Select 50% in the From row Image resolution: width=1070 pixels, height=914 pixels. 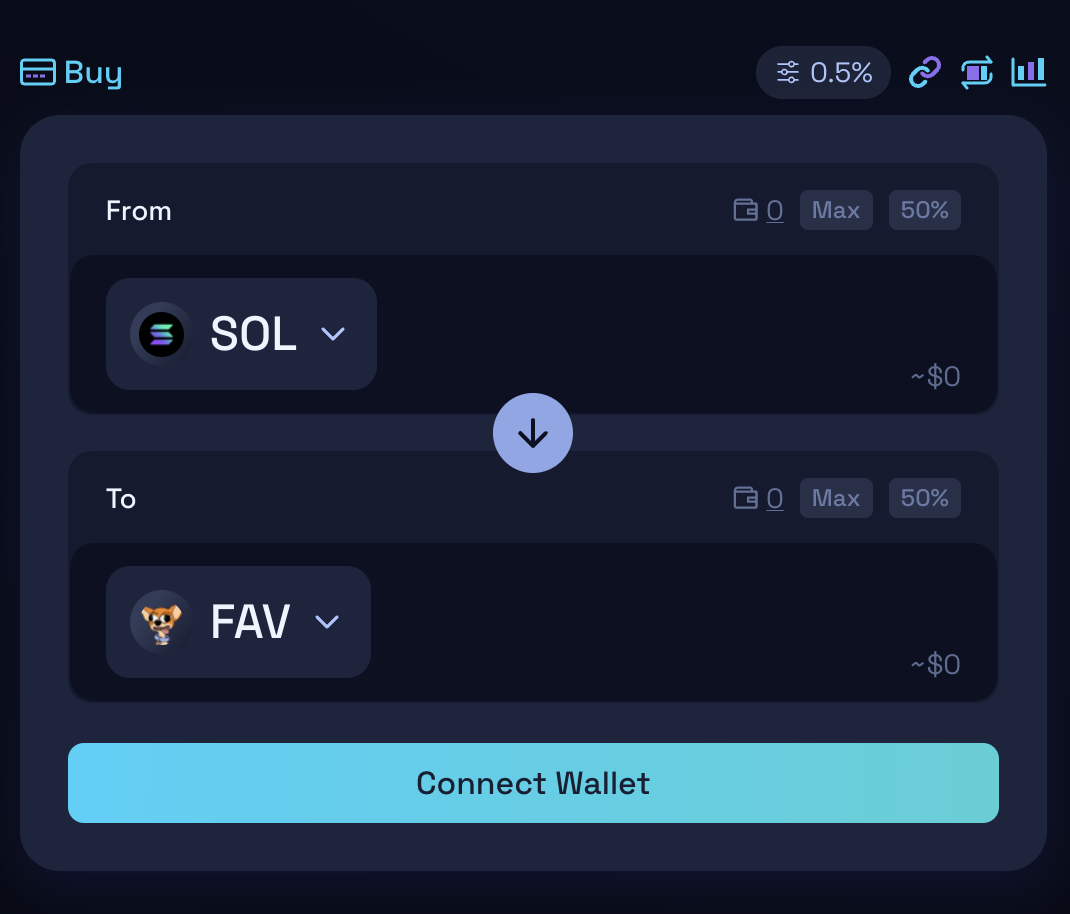click(925, 210)
